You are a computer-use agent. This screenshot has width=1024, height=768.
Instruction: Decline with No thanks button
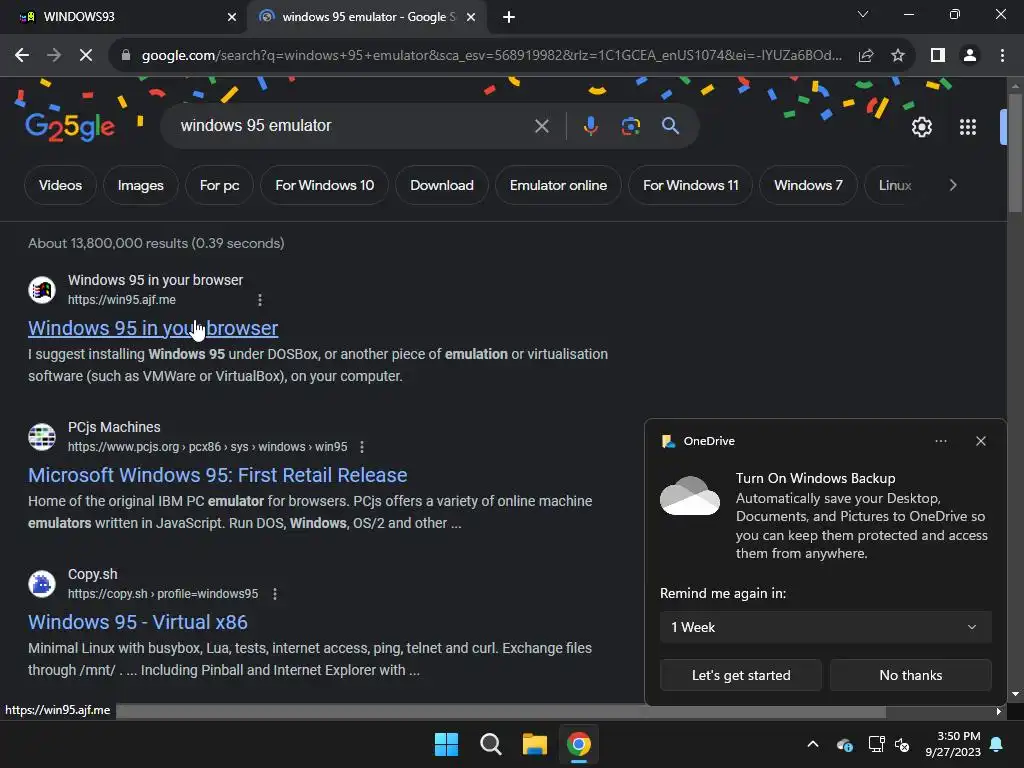pyautogui.click(x=910, y=675)
